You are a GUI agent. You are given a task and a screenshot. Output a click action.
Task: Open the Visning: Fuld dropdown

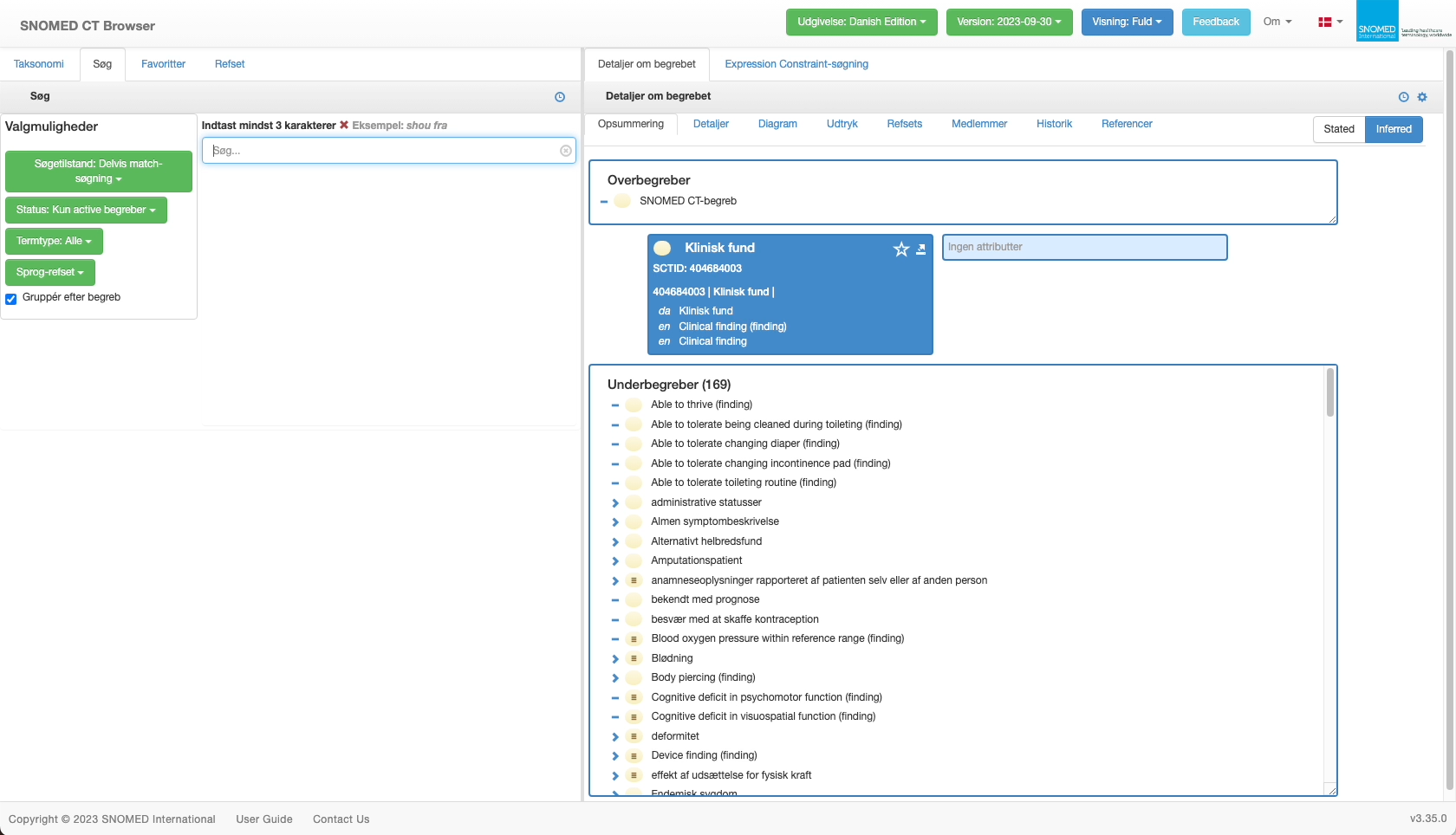click(x=1127, y=22)
